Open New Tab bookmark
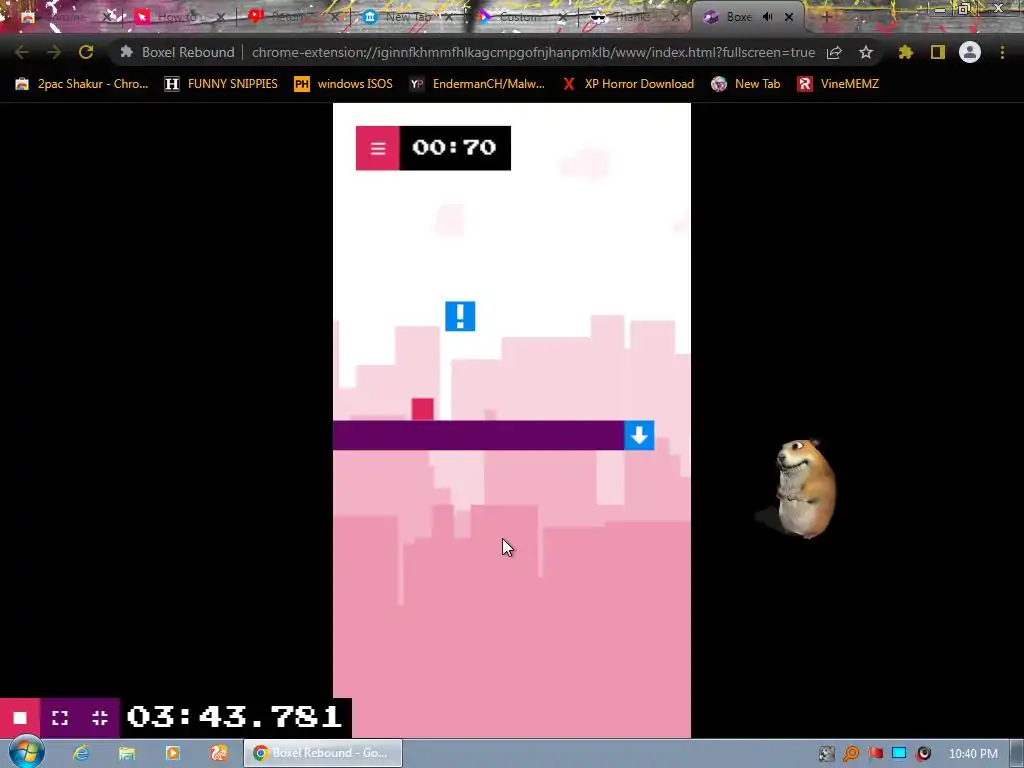1024x768 pixels. click(x=746, y=84)
